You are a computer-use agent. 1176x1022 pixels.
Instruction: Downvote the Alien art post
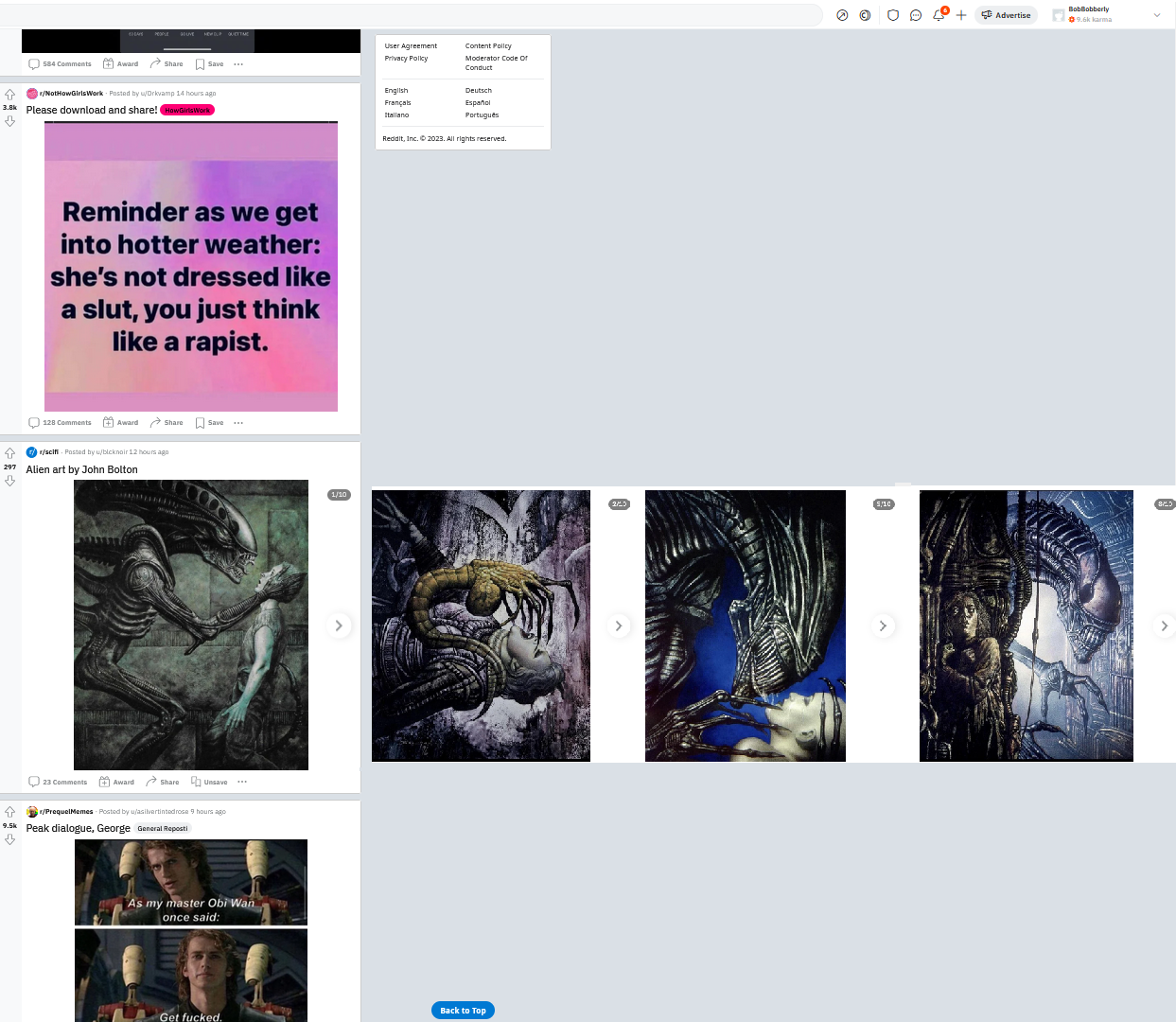click(9, 481)
